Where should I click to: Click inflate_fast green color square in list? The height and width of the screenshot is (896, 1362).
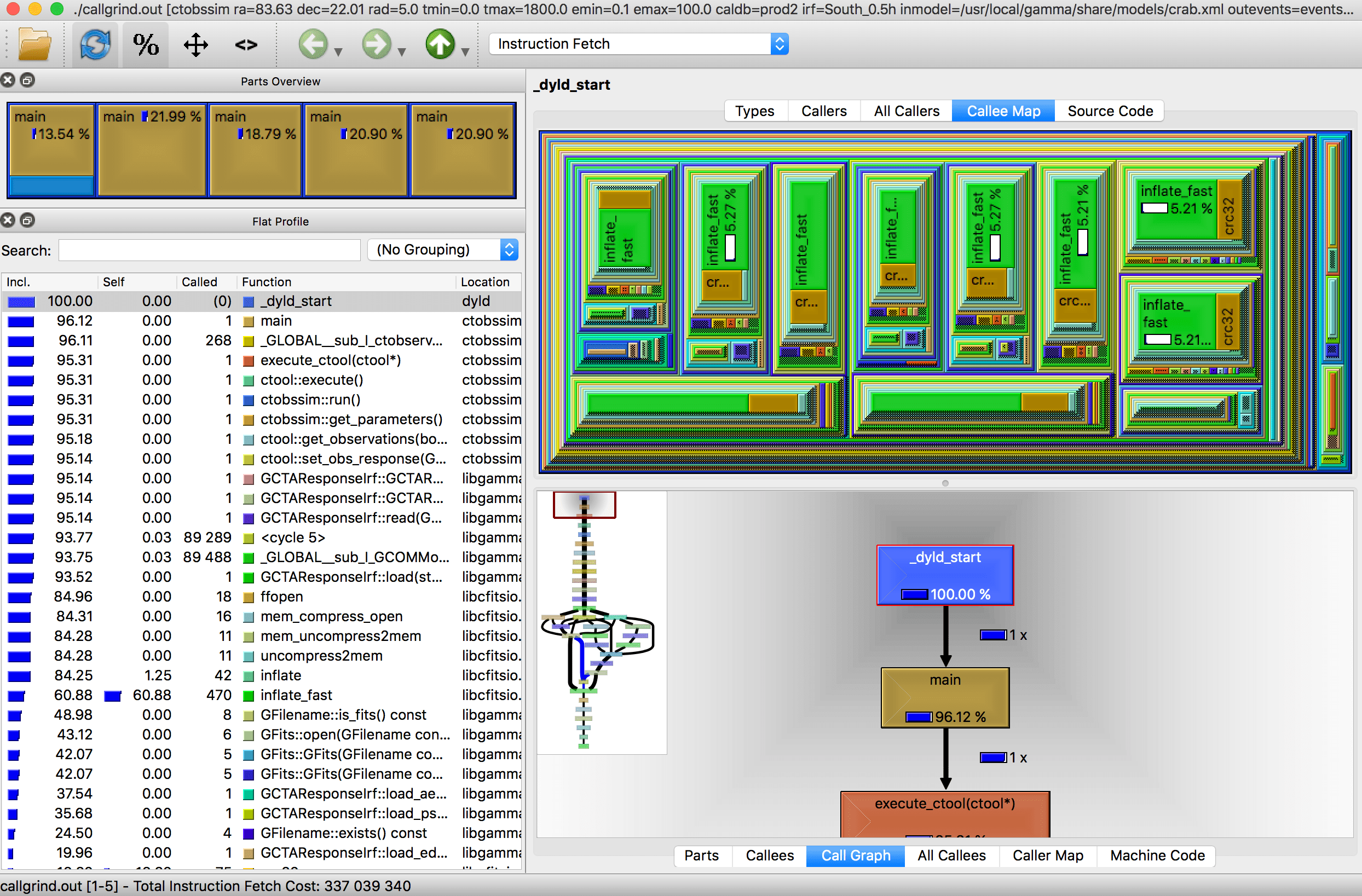click(249, 696)
